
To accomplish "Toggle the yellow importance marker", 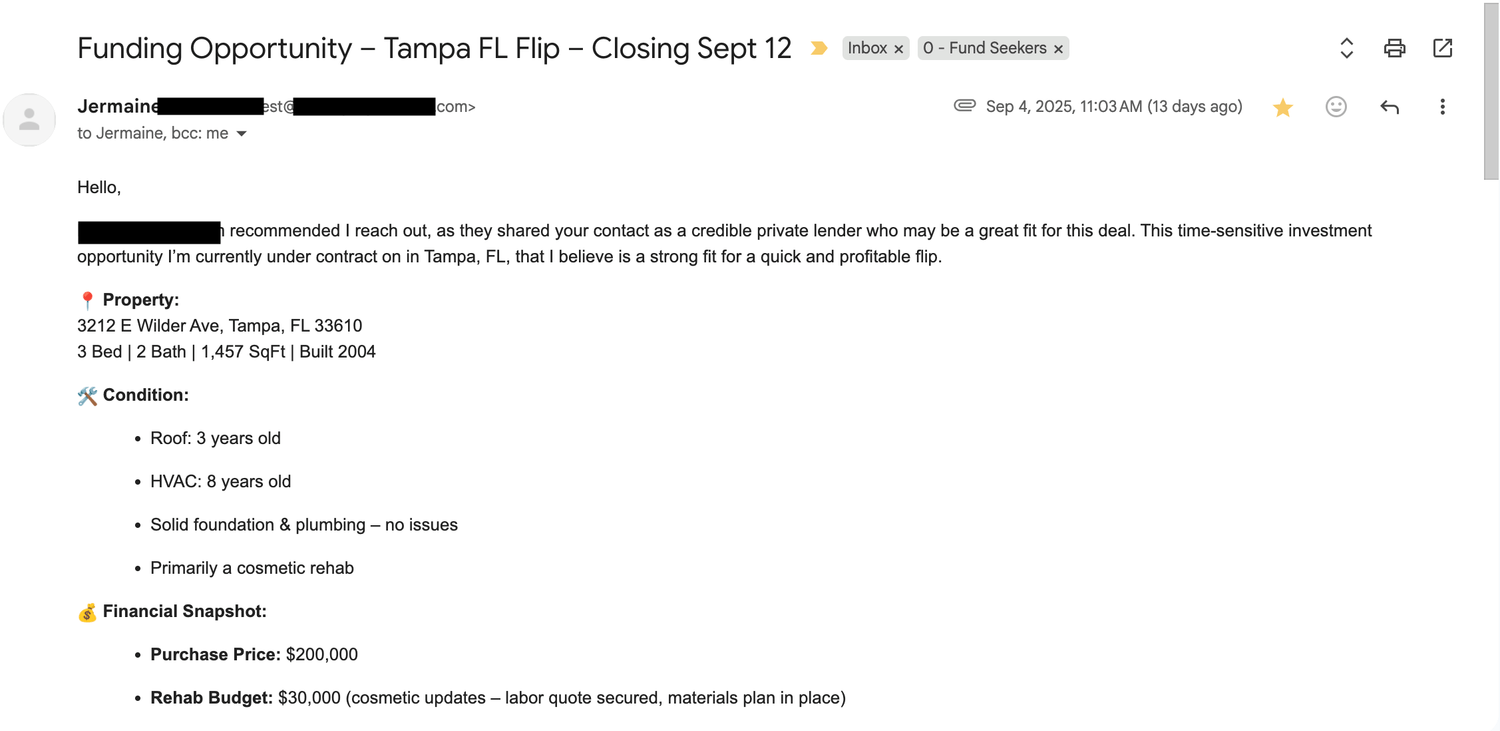I will click(x=819, y=48).
